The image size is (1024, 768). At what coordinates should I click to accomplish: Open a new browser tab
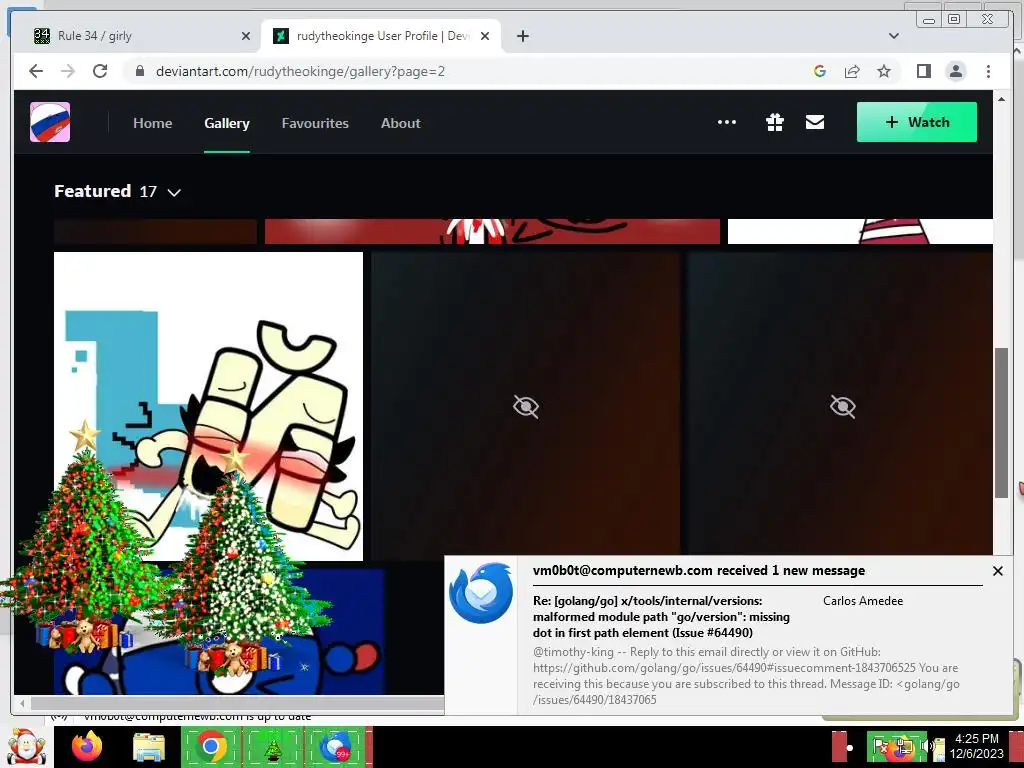coord(522,36)
